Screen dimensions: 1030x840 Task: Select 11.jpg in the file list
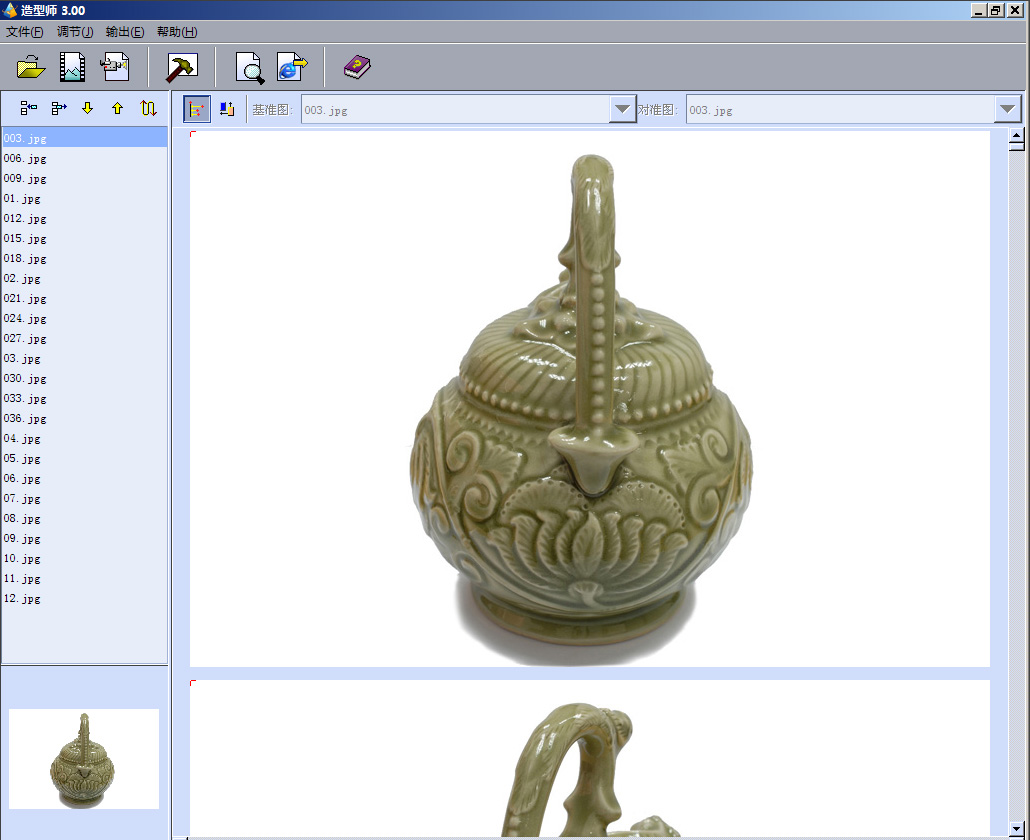[x=85, y=579]
